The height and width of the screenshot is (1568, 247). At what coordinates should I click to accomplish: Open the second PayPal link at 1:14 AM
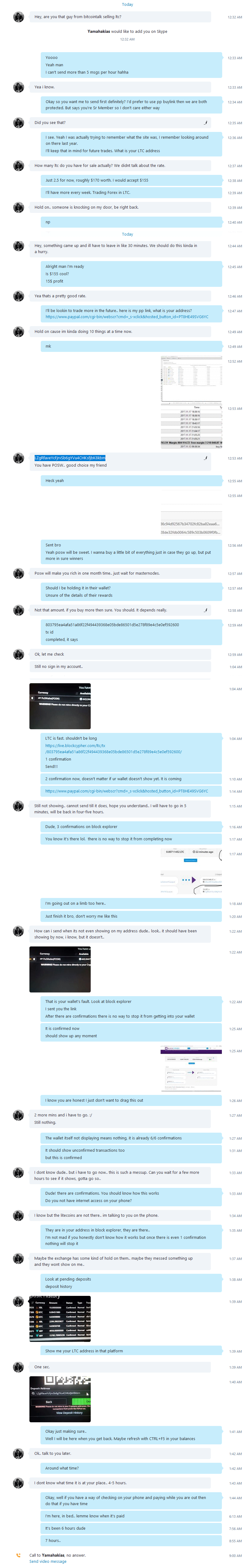tap(127, 791)
